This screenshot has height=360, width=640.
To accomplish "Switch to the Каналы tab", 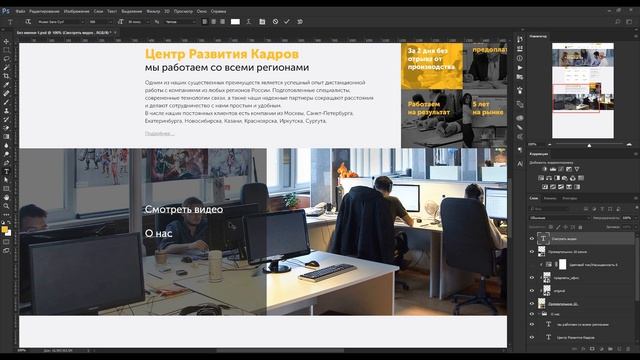I will pos(550,198).
